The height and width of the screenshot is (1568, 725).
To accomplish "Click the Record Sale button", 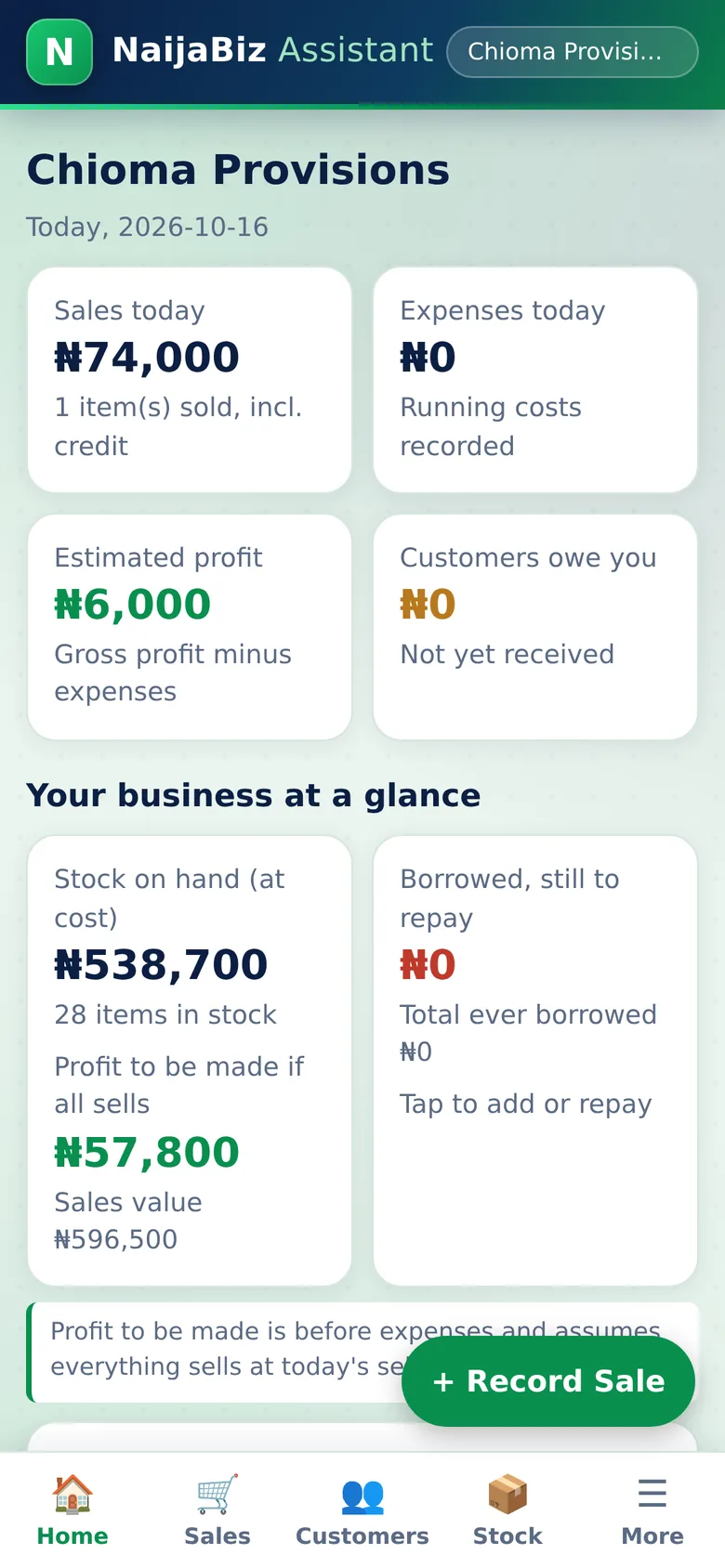I will point(548,1381).
